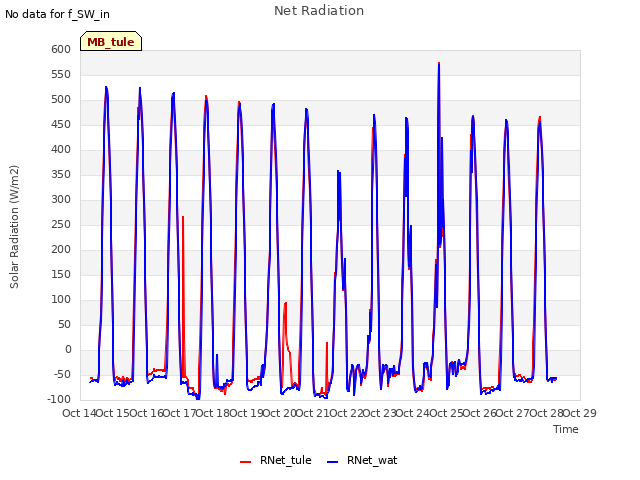The image size is (640, 480).
Task: Click the Oct 19 x-axis date label
Action: point(247,413)
